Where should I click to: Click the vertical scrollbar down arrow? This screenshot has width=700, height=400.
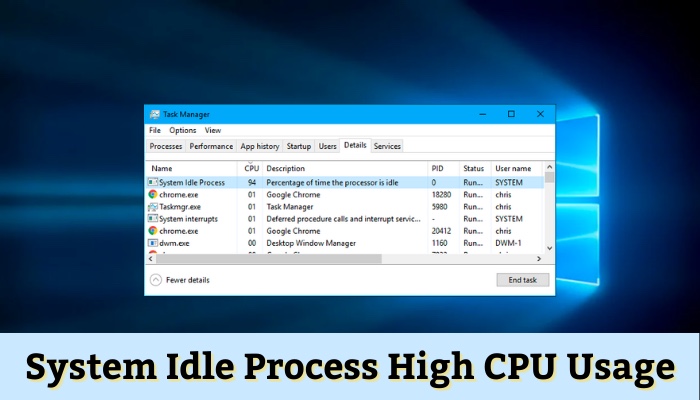tap(550, 248)
